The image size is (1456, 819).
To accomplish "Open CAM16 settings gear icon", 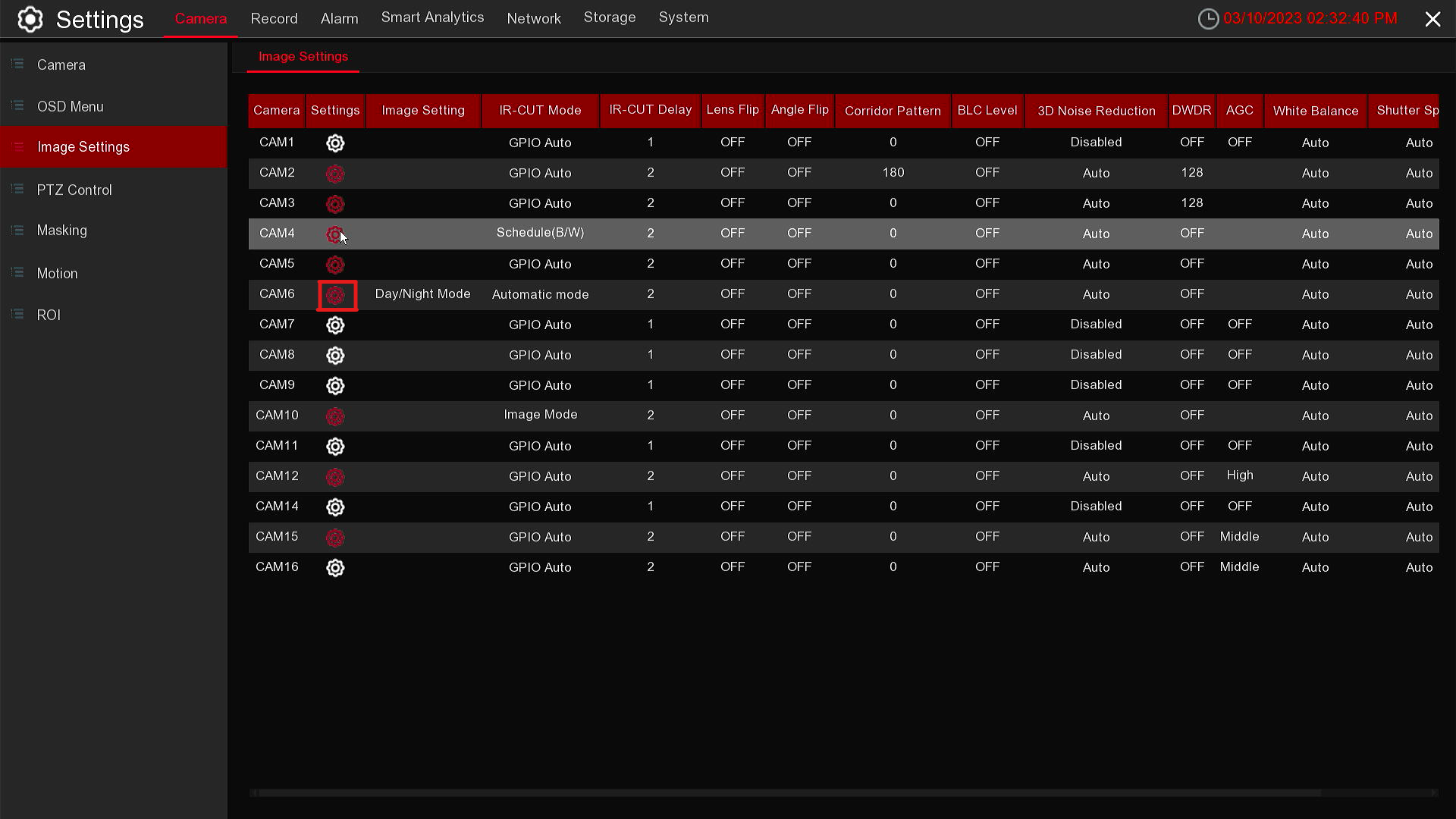I will coord(335,567).
